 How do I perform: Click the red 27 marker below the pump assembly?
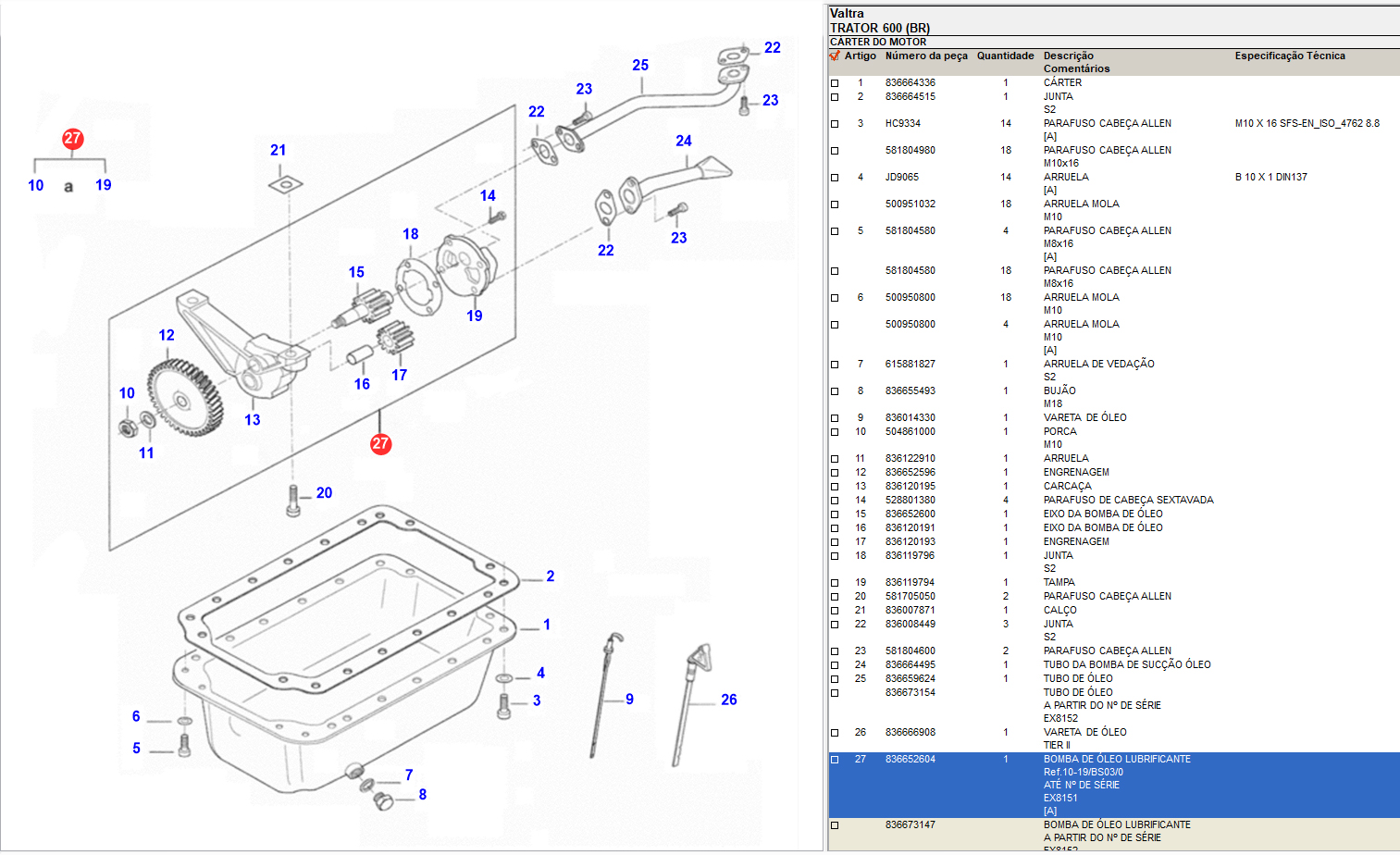tap(380, 444)
